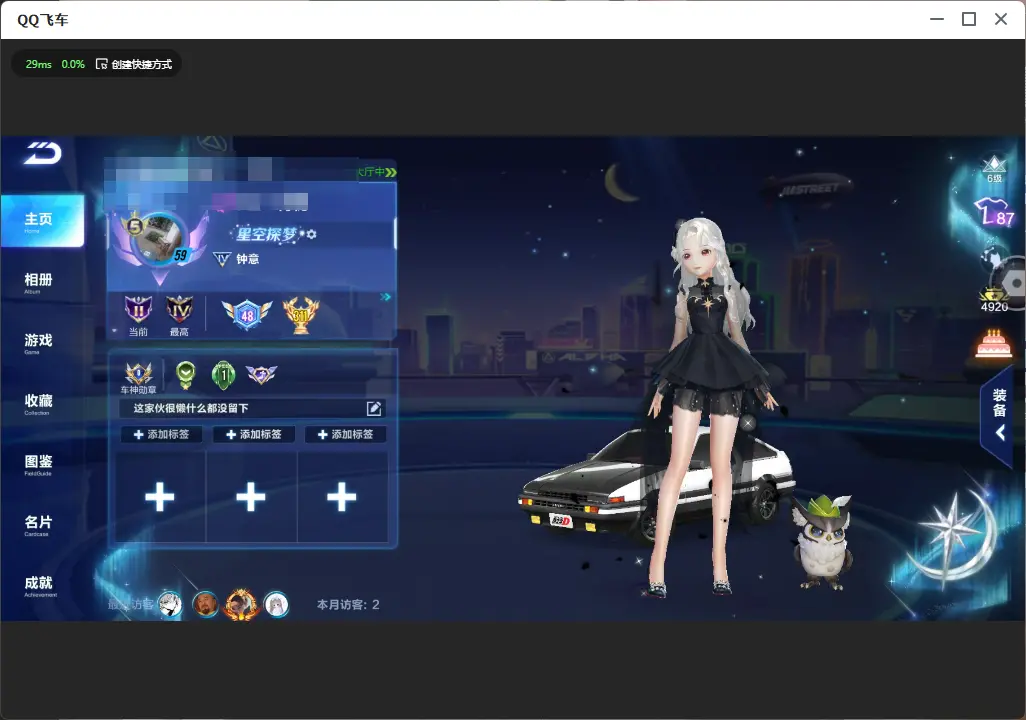Click the birthday cake icon
The height and width of the screenshot is (720, 1026).
pyautogui.click(x=993, y=343)
